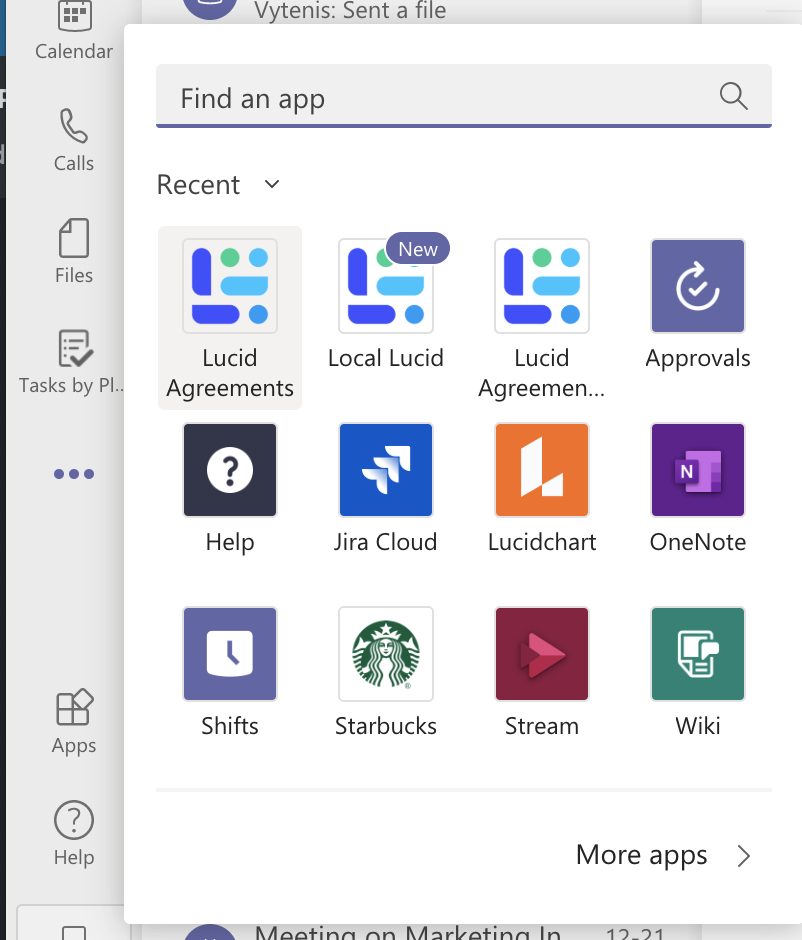This screenshot has height=940, width=802.
Task: Go to Calls in the sidebar
Action: [x=74, y=140]
